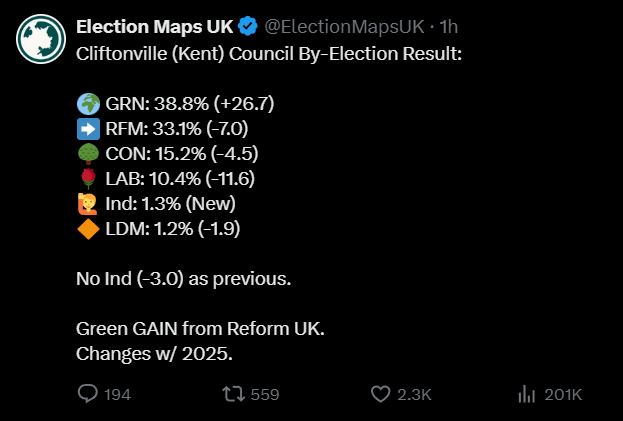
Task: Click the Election Maps UK profile avatar
Action: pyautogui.click(x=41, y=39)
